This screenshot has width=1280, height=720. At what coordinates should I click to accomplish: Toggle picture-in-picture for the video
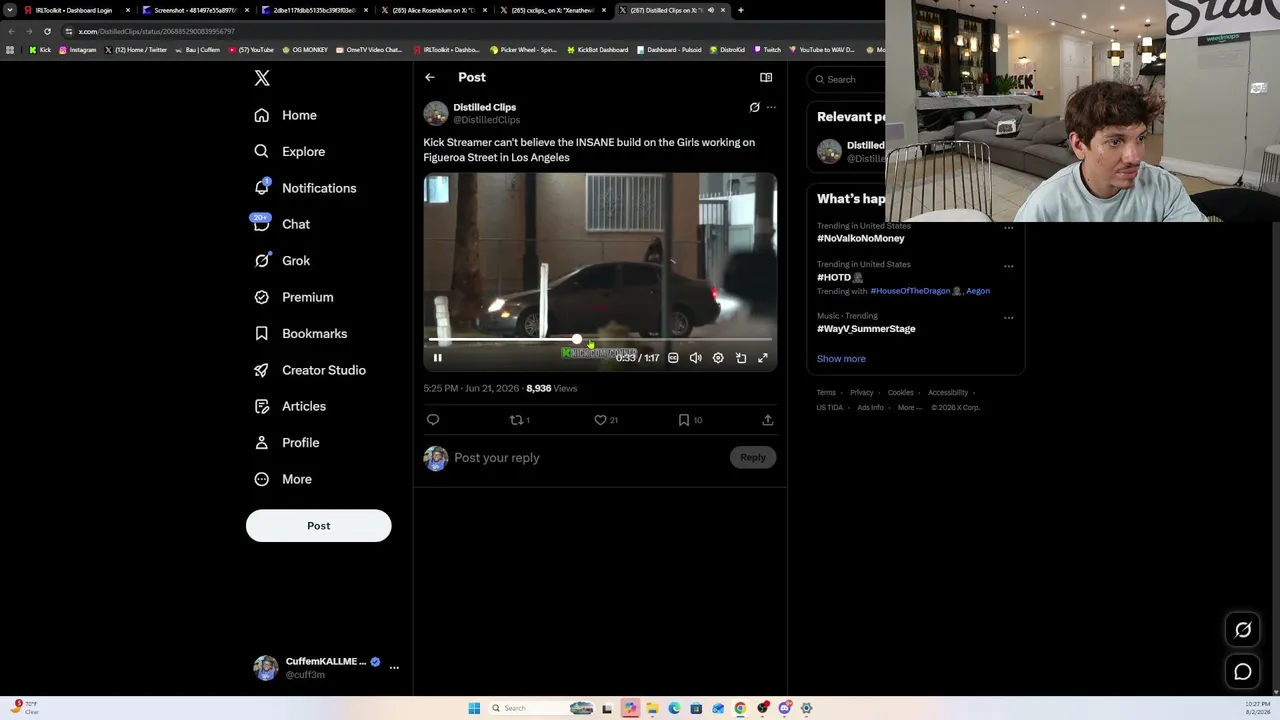[x=741, y=358]
